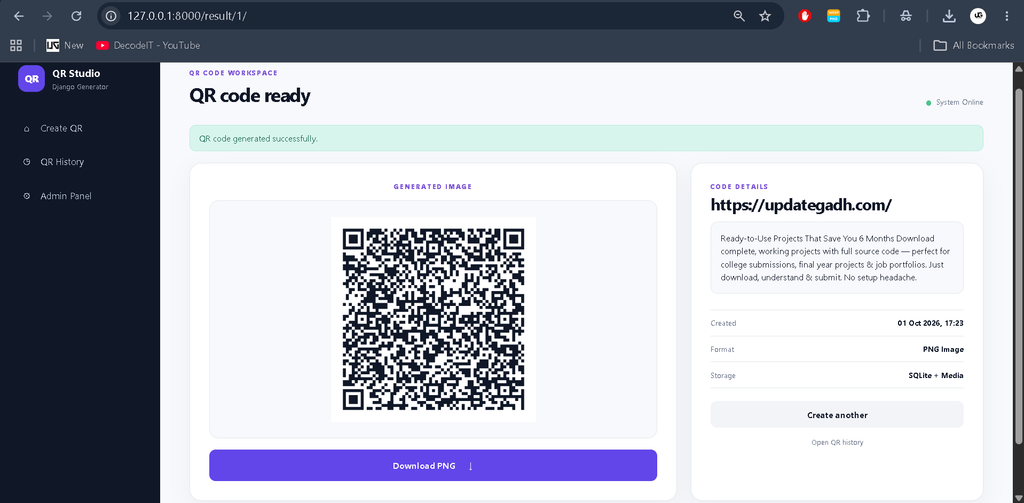Click the 'CODE DETAILS' label
This screenshot has width=1024, height=503.
point(739,187)
